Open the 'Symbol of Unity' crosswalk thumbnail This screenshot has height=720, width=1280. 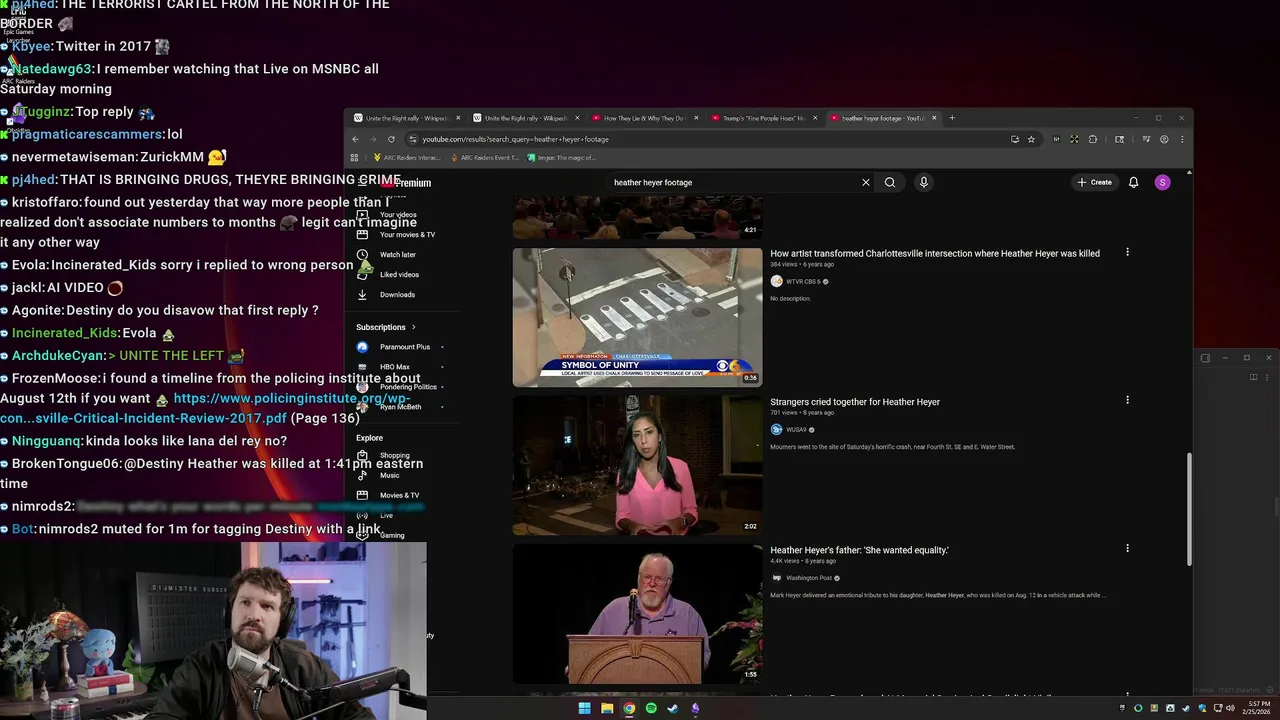pyautogui.click(x=637, y=317)
